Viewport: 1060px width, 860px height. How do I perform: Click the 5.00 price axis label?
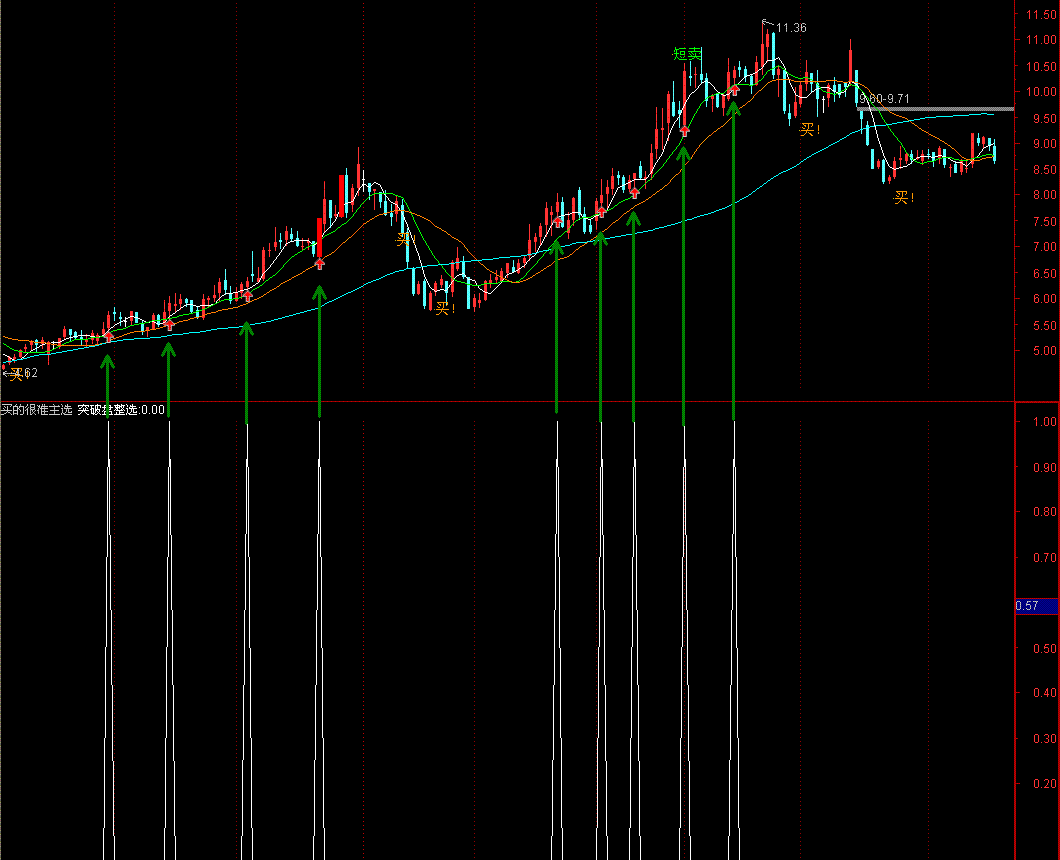pos(1044,351)
